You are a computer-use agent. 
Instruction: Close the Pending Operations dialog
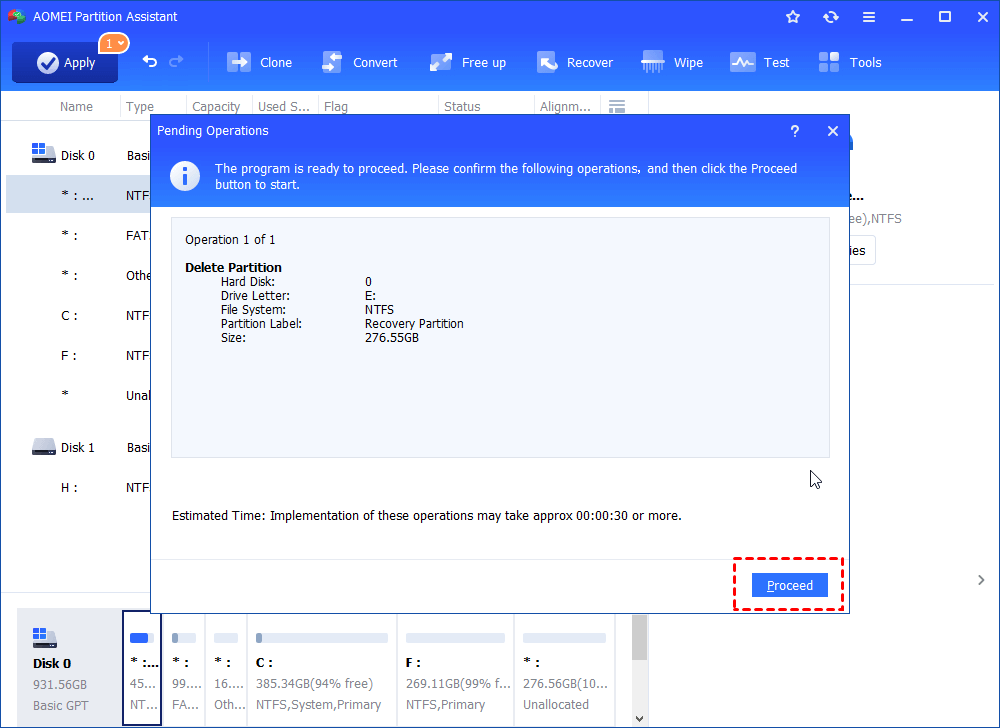point(833,131)
